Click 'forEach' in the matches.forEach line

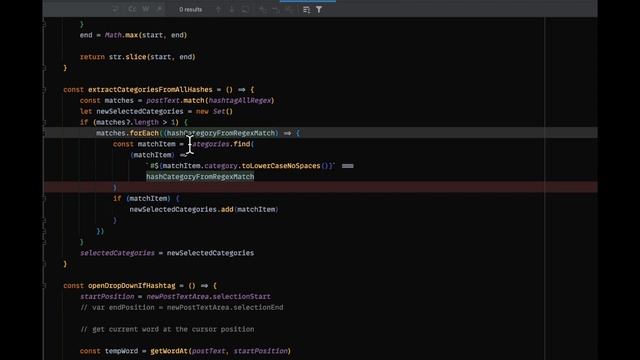[x=144, y=133]
